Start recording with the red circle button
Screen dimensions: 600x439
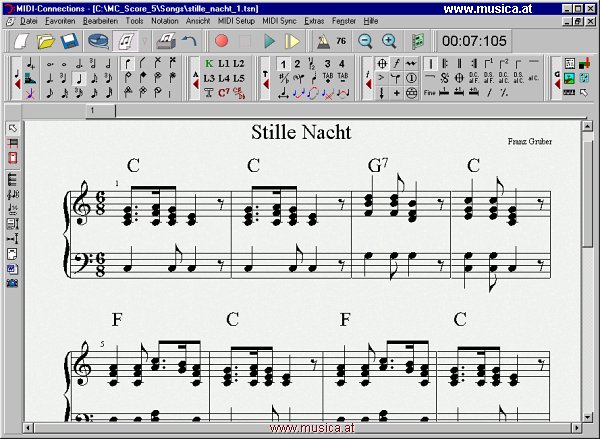pos(222,41)
